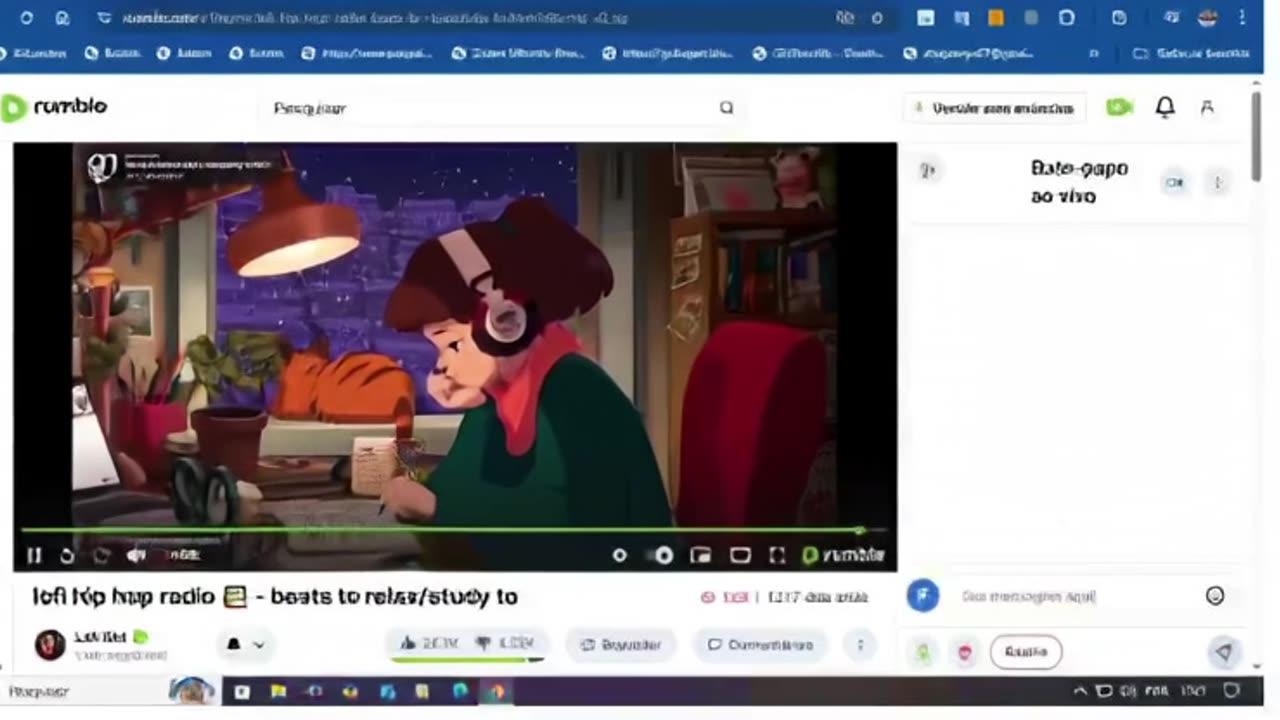
Task: Click the green camera go-live icon
Action: 1119,107
